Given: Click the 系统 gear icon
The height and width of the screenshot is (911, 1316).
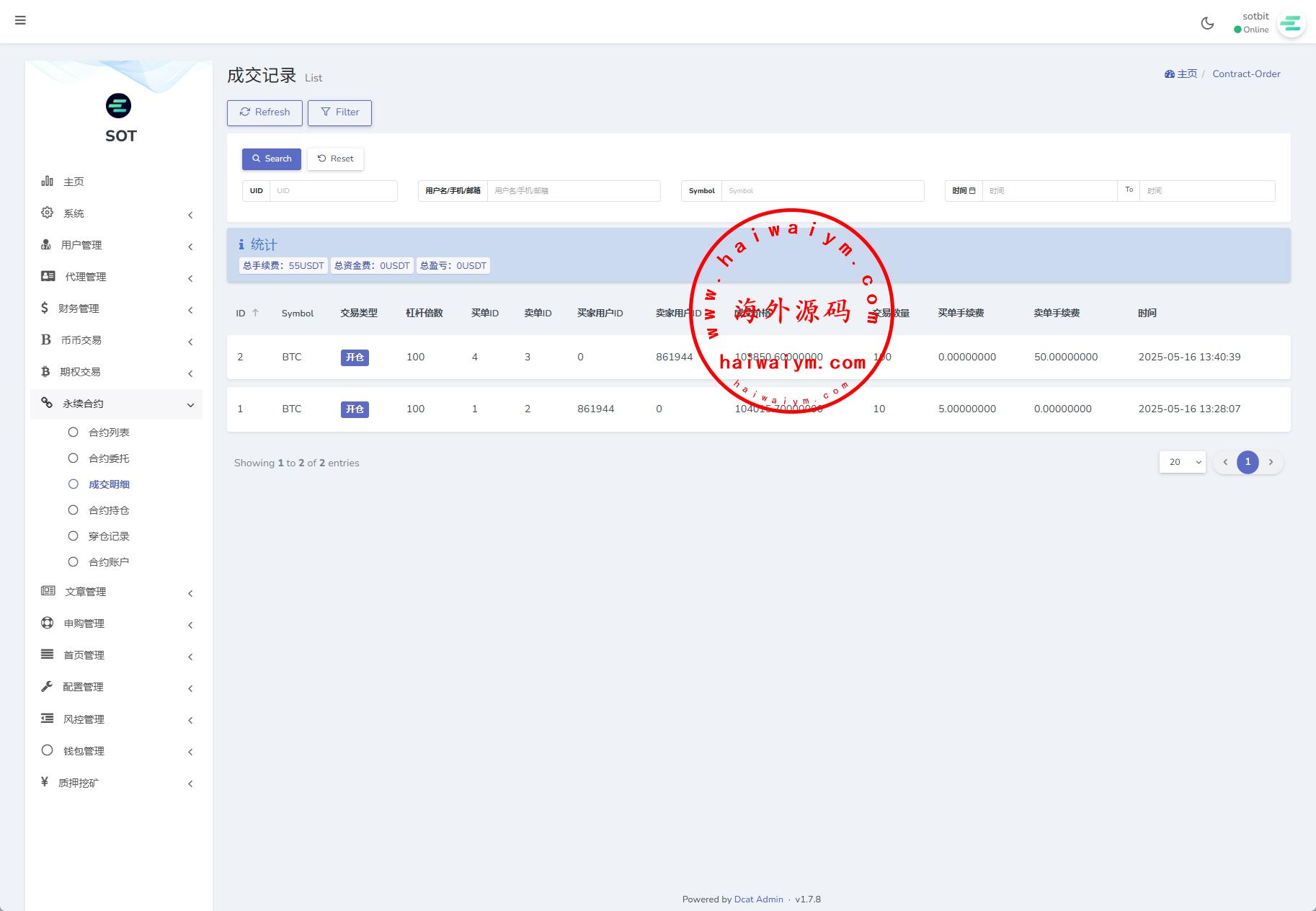Looking at the screenshot, I should point(47,213).
